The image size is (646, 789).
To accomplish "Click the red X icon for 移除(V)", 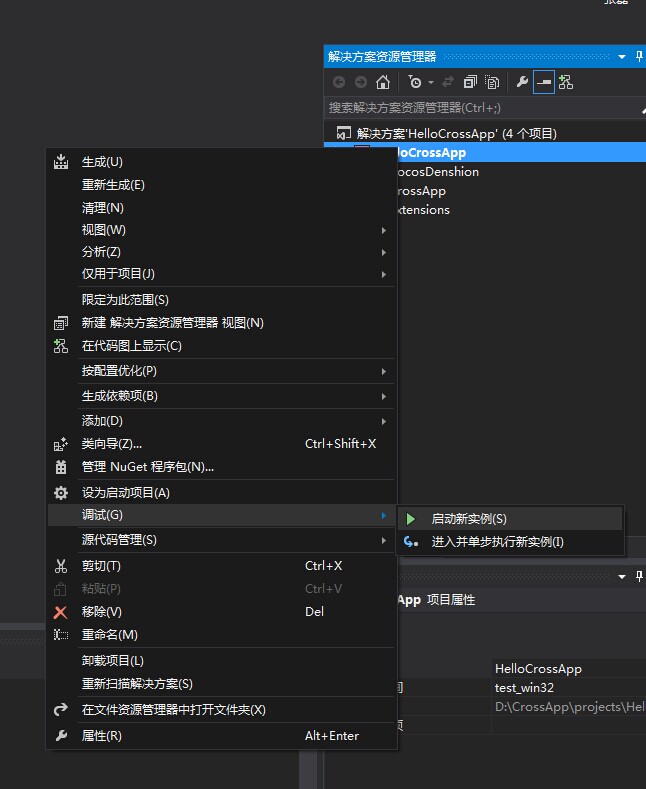I will 61,612.
